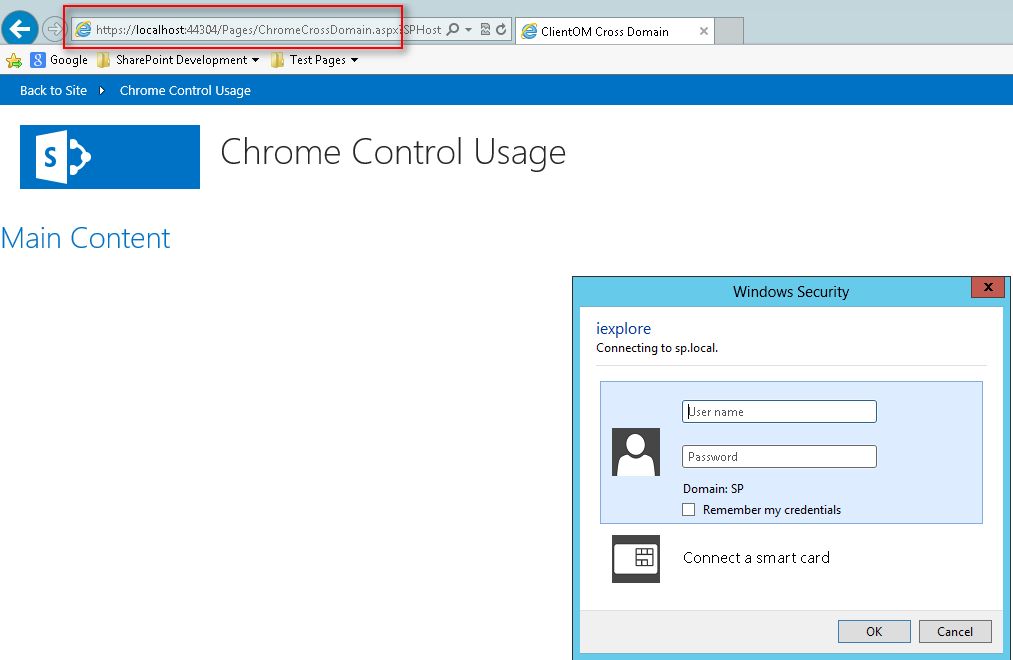Click the Connecting to sp.local. text
1013x660 pixels.
[x=657, y=348]
